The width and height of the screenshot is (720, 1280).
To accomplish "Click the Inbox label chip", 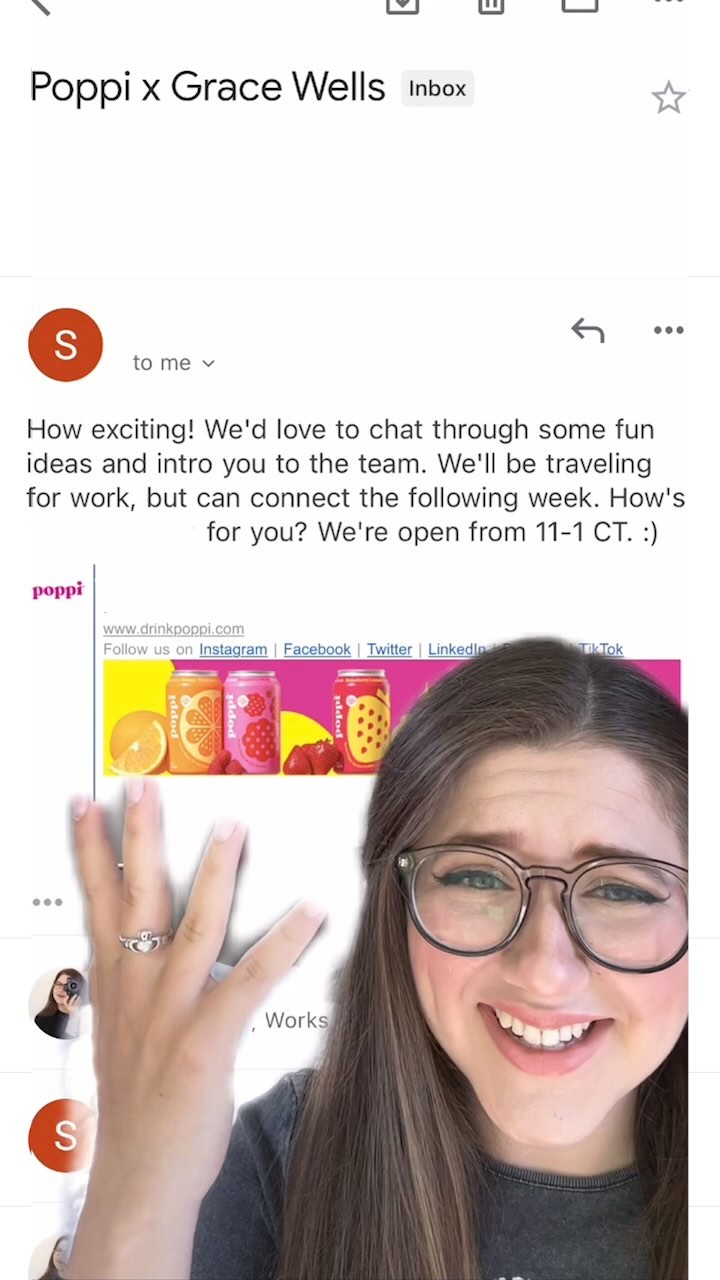I will pyautogui.click(x=437, y=88).
